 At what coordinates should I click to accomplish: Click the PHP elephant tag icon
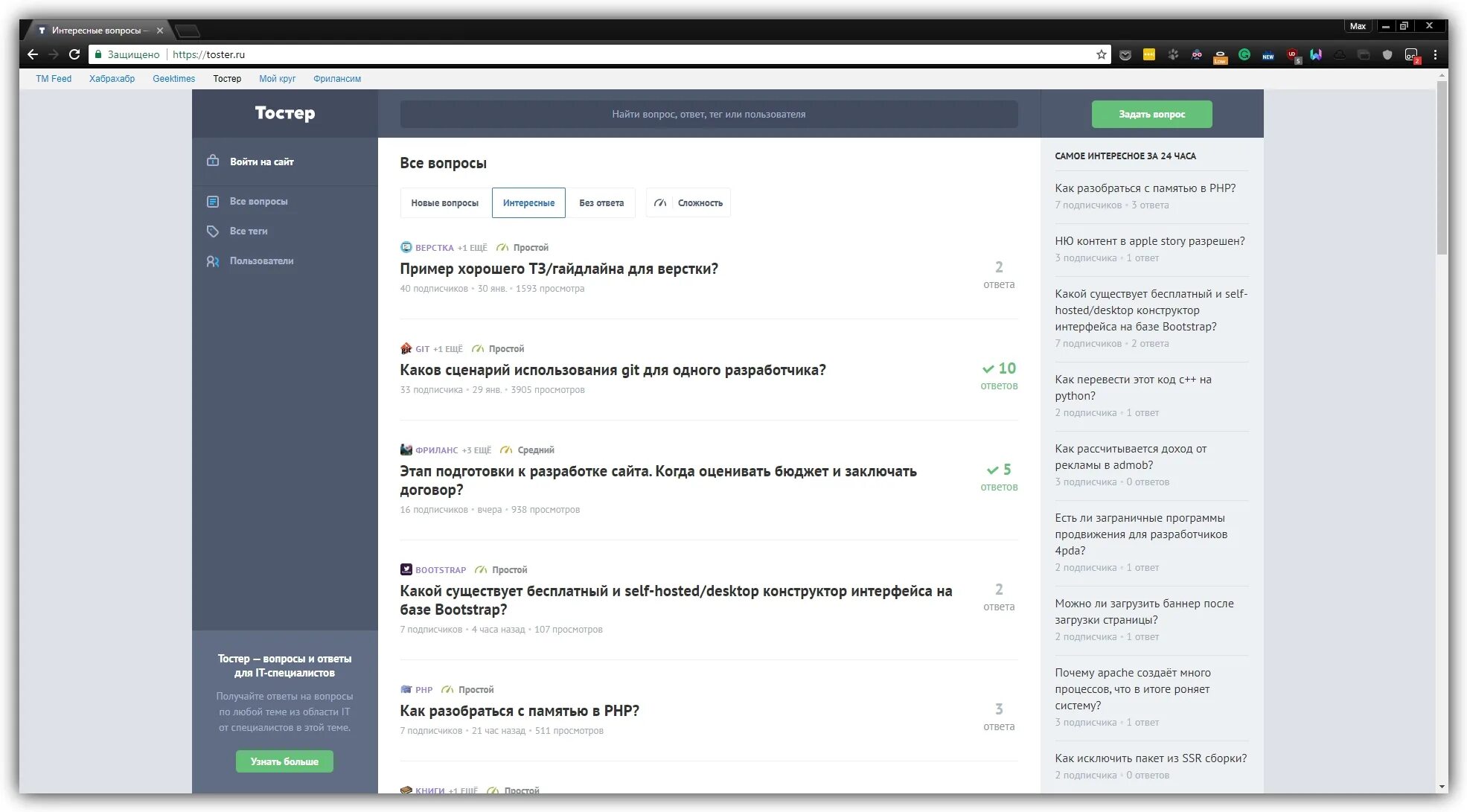click(x=406, y=689)
